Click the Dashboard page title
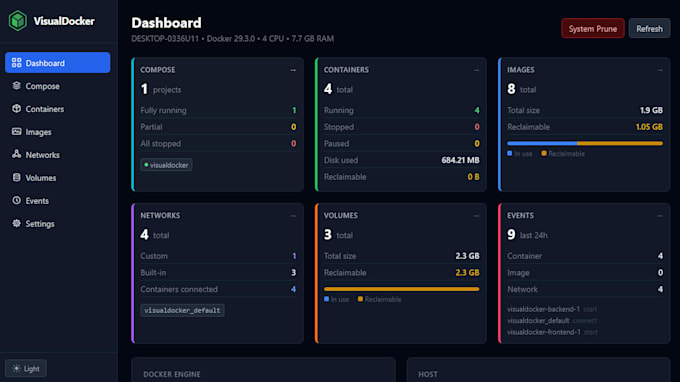The width and height of the screenshot is (680, 382). coord(167,23)
